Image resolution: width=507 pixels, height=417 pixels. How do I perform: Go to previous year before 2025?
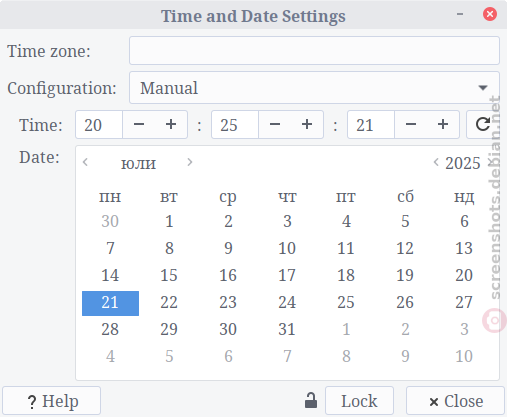(x=436, y=162)
